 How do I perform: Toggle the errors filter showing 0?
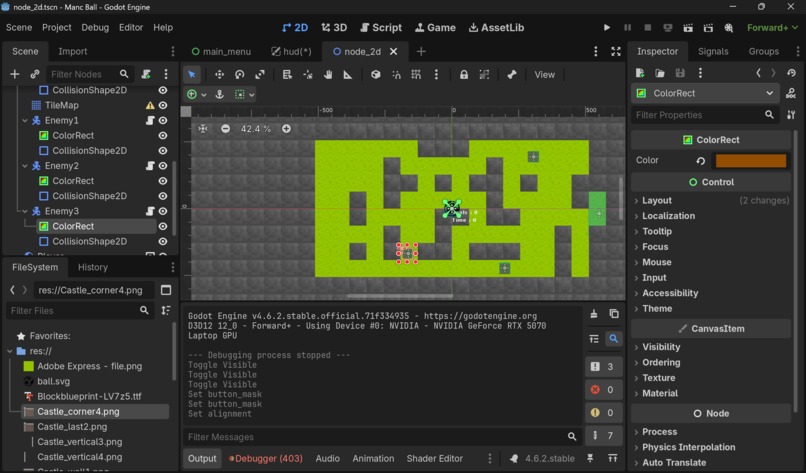tap(602, 390)
